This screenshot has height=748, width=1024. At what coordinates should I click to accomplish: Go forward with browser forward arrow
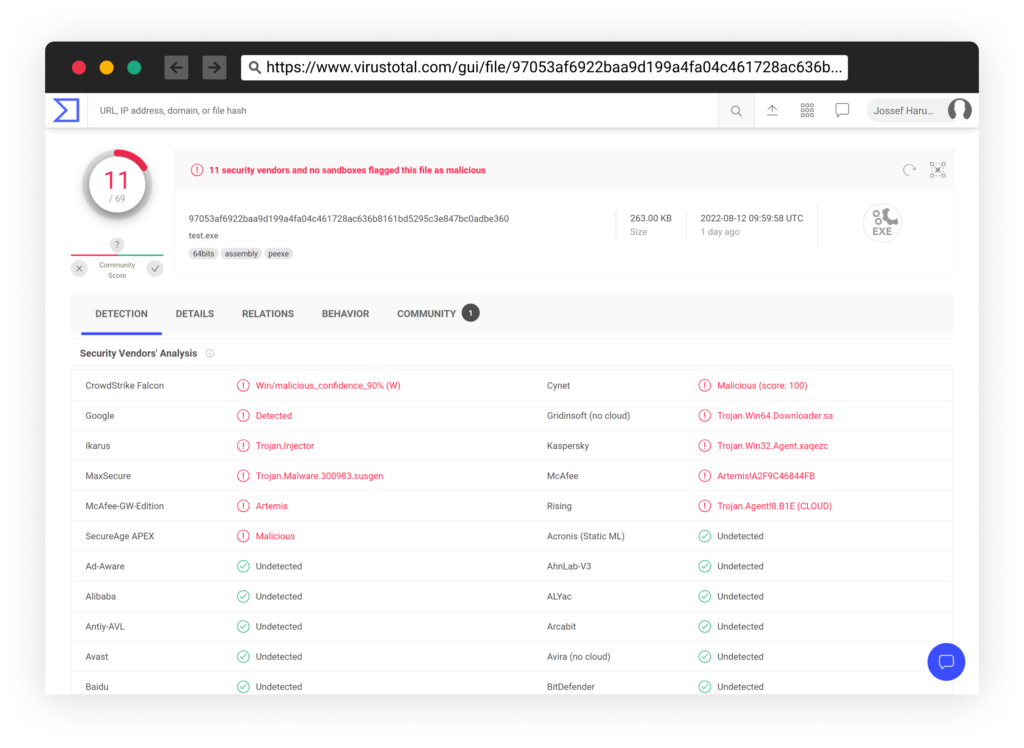(214, 67)
